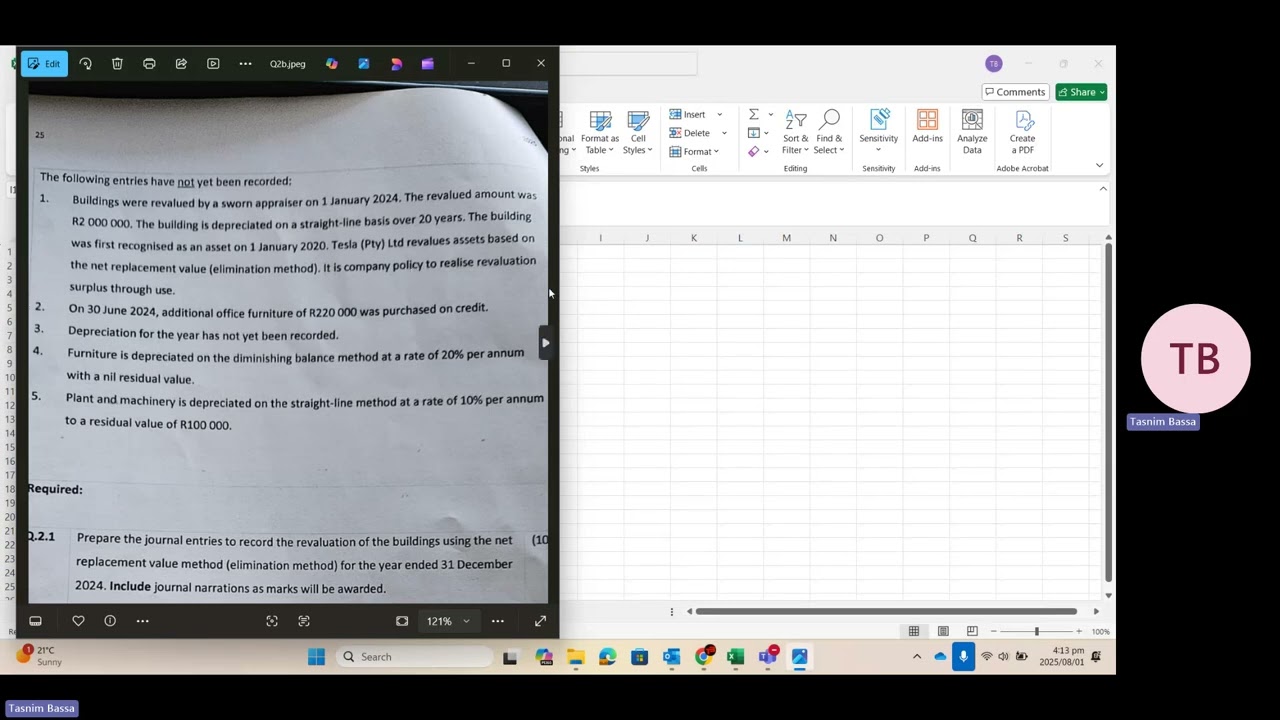Viewport: 1280px width, 720px height.
Task: Open the Comments pane in Excel
Action: (1015, 92)
